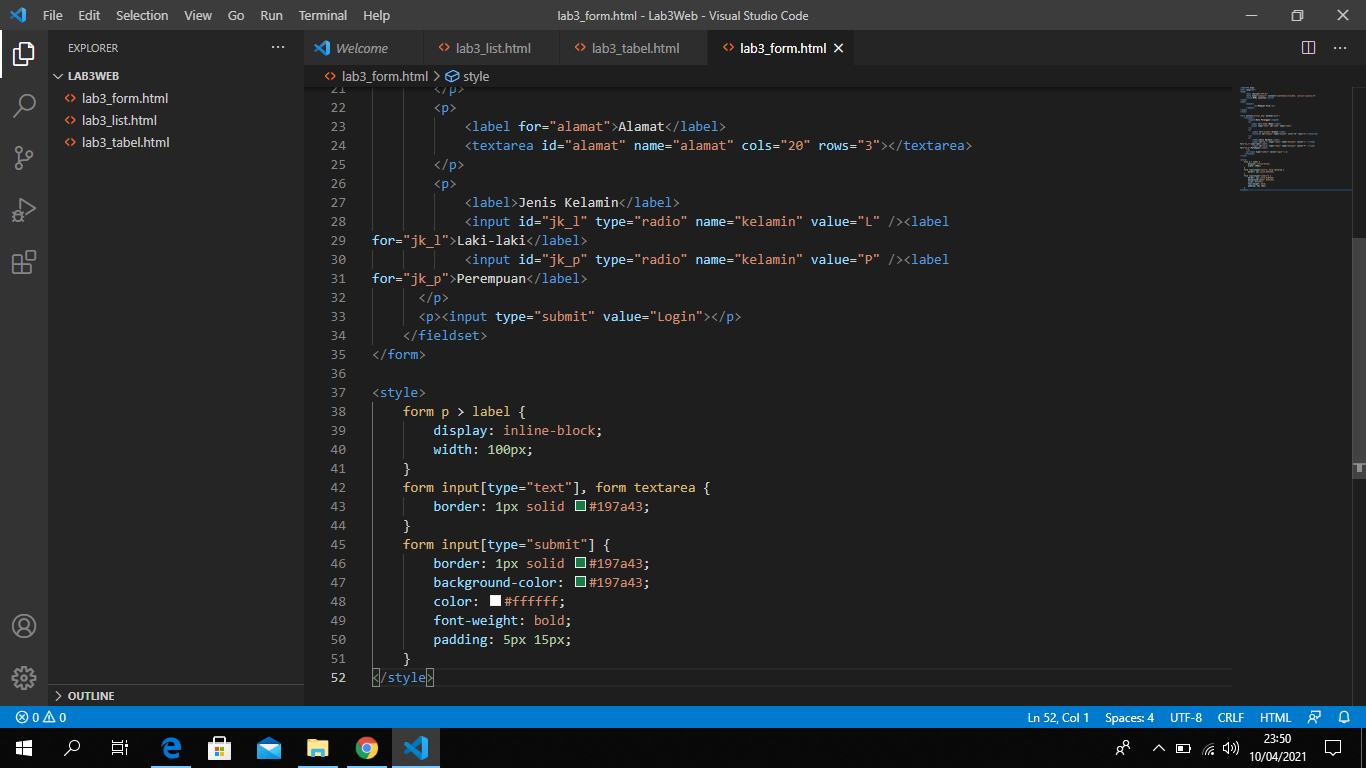Screen dimensions: 1366x768
Task: Open Run and Debug view
Action: pyautogui.click(x=24, y=210)
